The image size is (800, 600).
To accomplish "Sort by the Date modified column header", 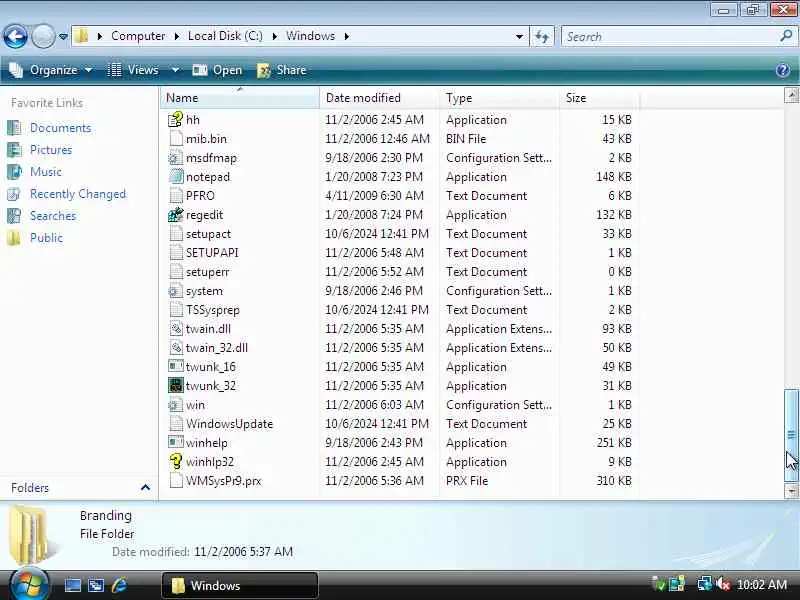I will (379, 97).
